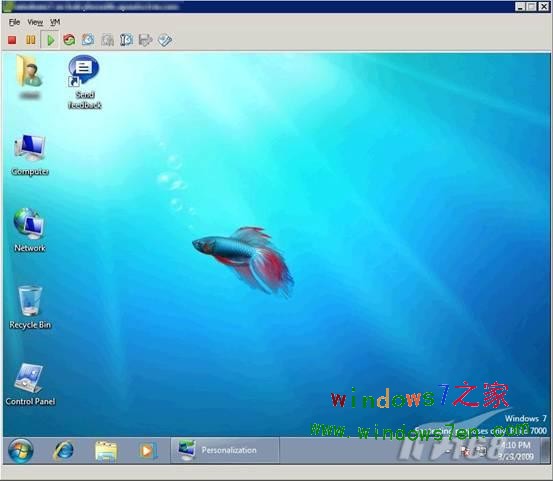Open Windows Explorer from taskbar

point(106,451)
